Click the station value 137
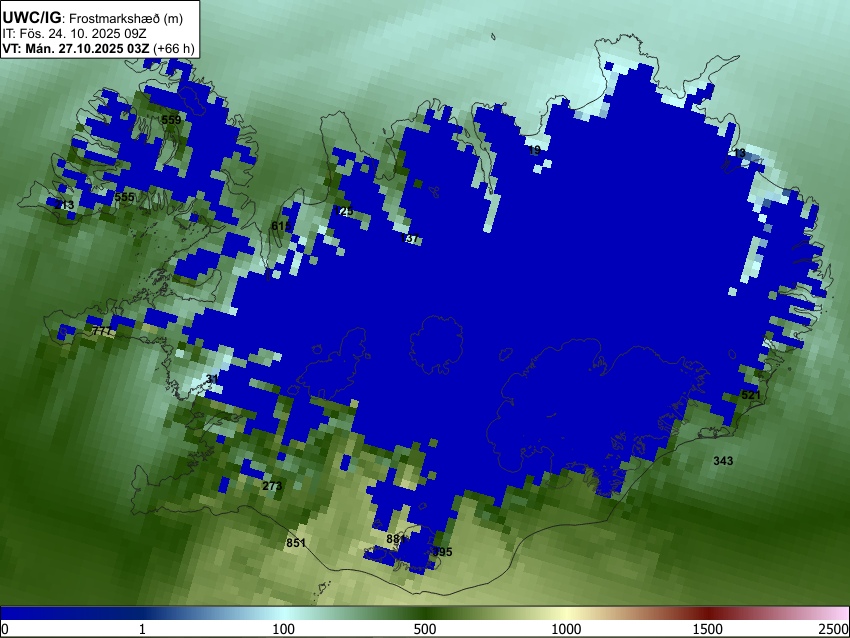Image resolution: width=850 pixels, height=638 pixels. point(409,238)
